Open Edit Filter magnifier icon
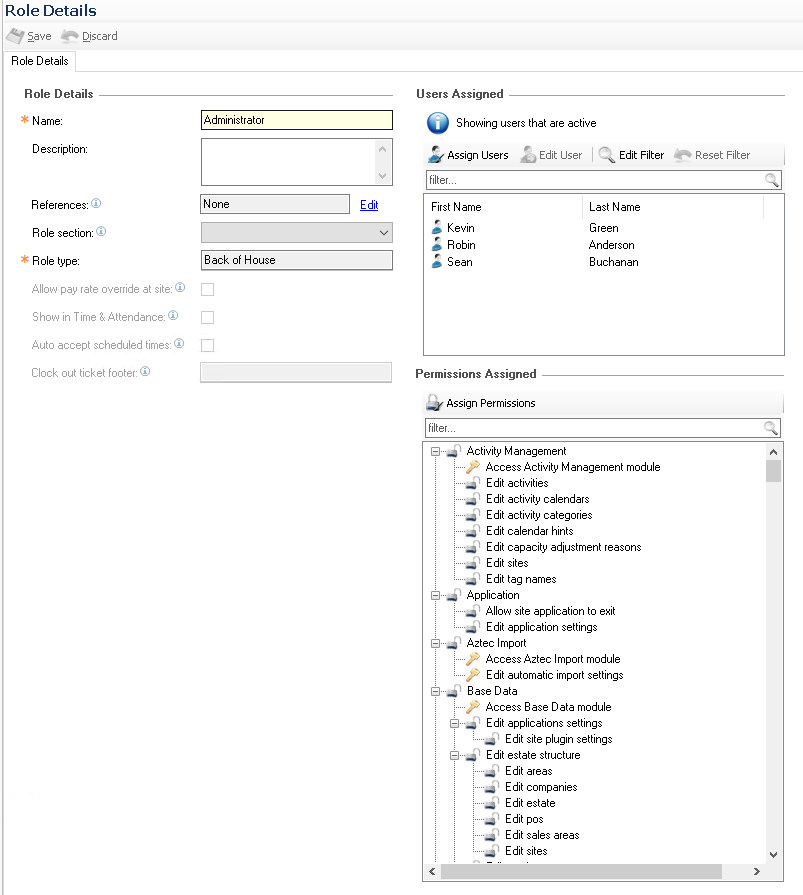The height and width of the screenshot is (895, 803). pyautogui.click(x=607, y=155)
